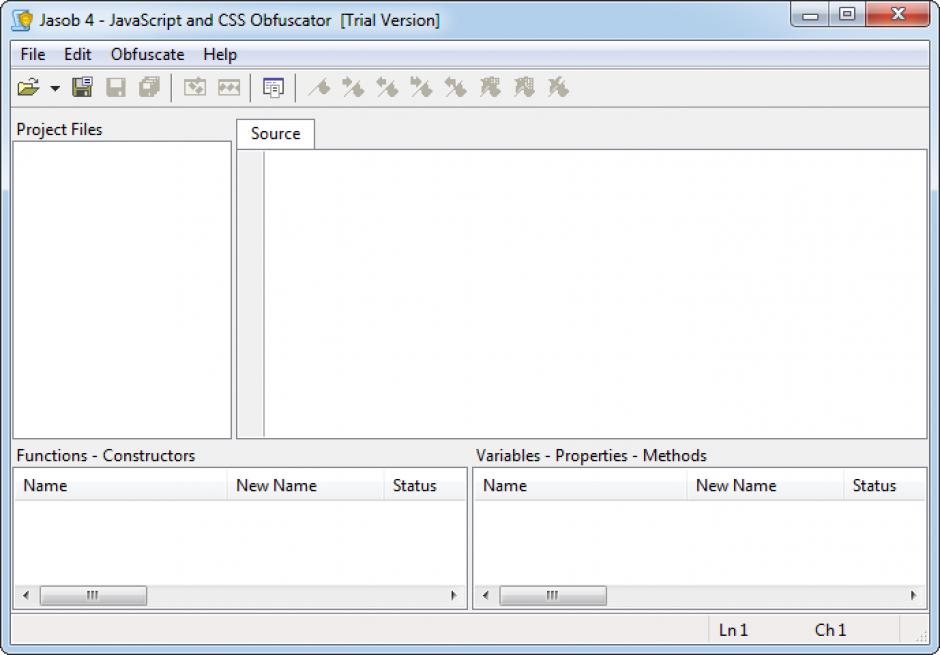Click the seventh grayed flag icon in the toolbar
The width and height of the screenshot is (940, 655).
point(524,87)
